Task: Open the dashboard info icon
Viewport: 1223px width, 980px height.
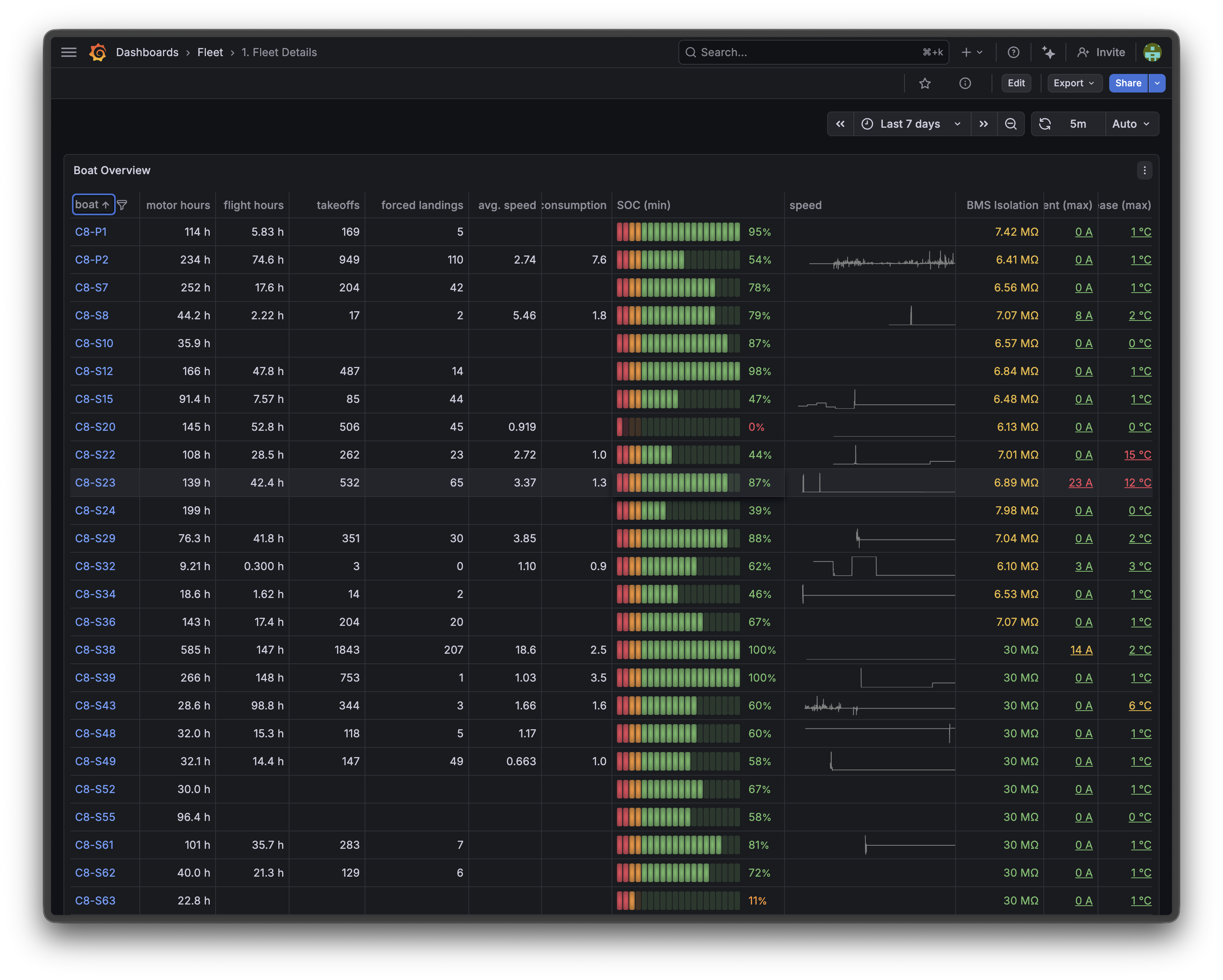Action: pyautogui.click(x=966, y=83)
